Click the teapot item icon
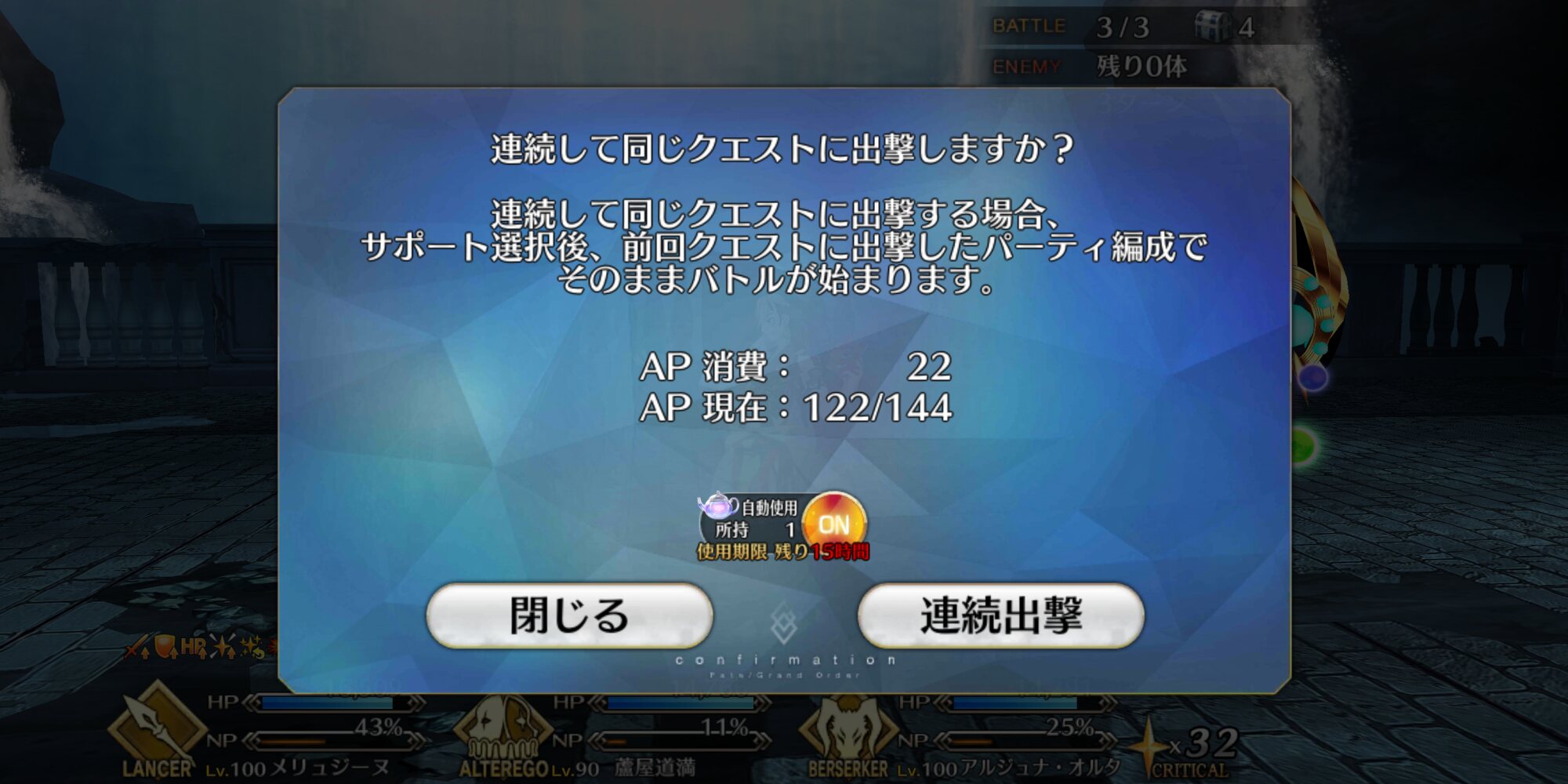 (717, 506)
